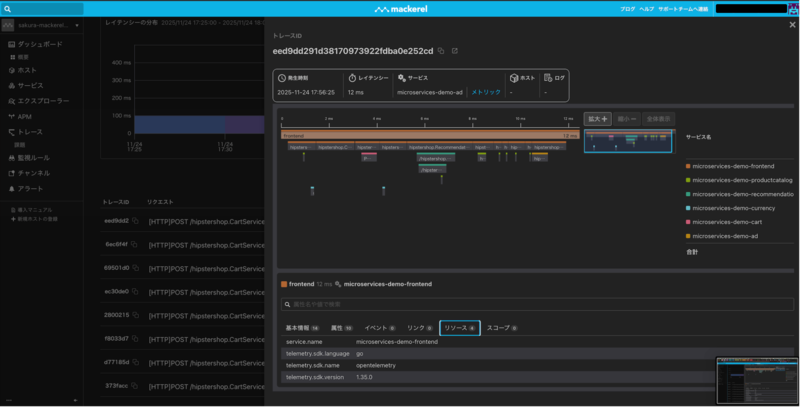Switch to the スコープ tab

coord(502,328)
